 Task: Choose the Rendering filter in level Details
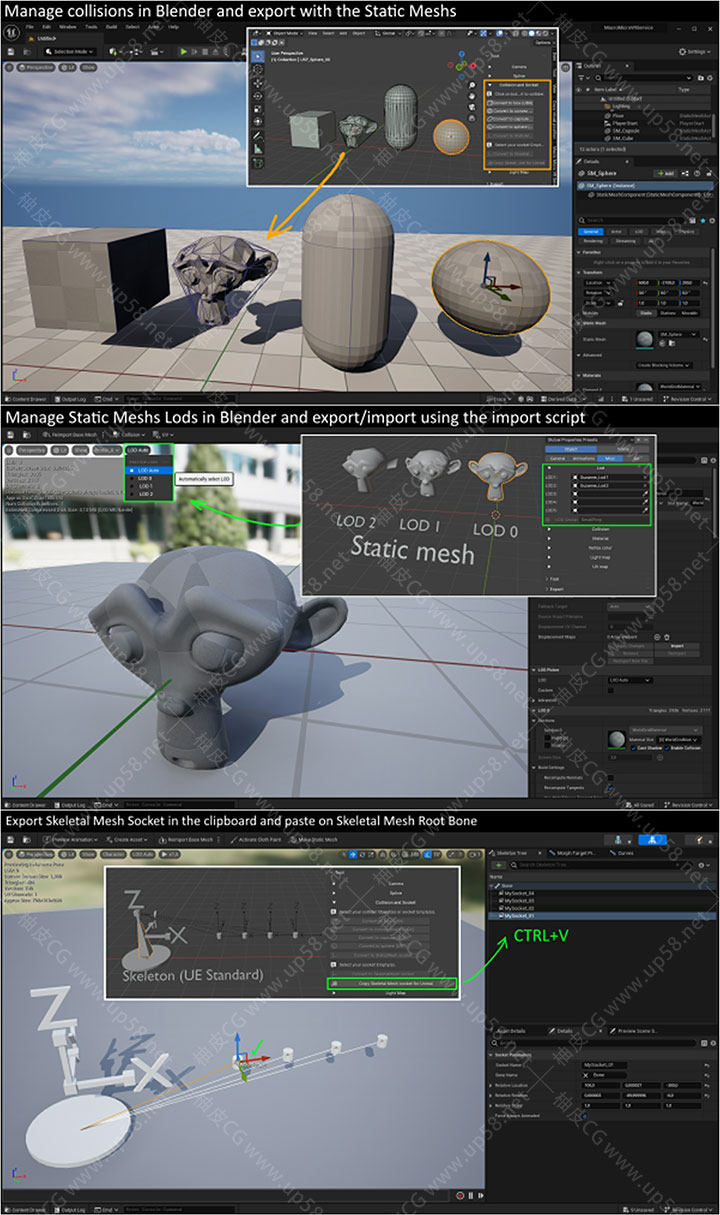(x=593, y=241)
